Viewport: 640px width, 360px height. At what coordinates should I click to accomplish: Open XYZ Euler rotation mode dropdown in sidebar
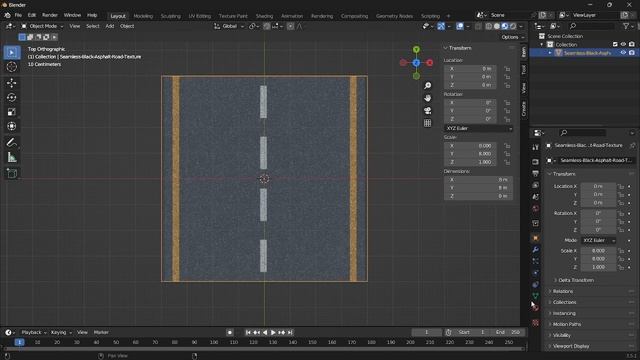478,128
